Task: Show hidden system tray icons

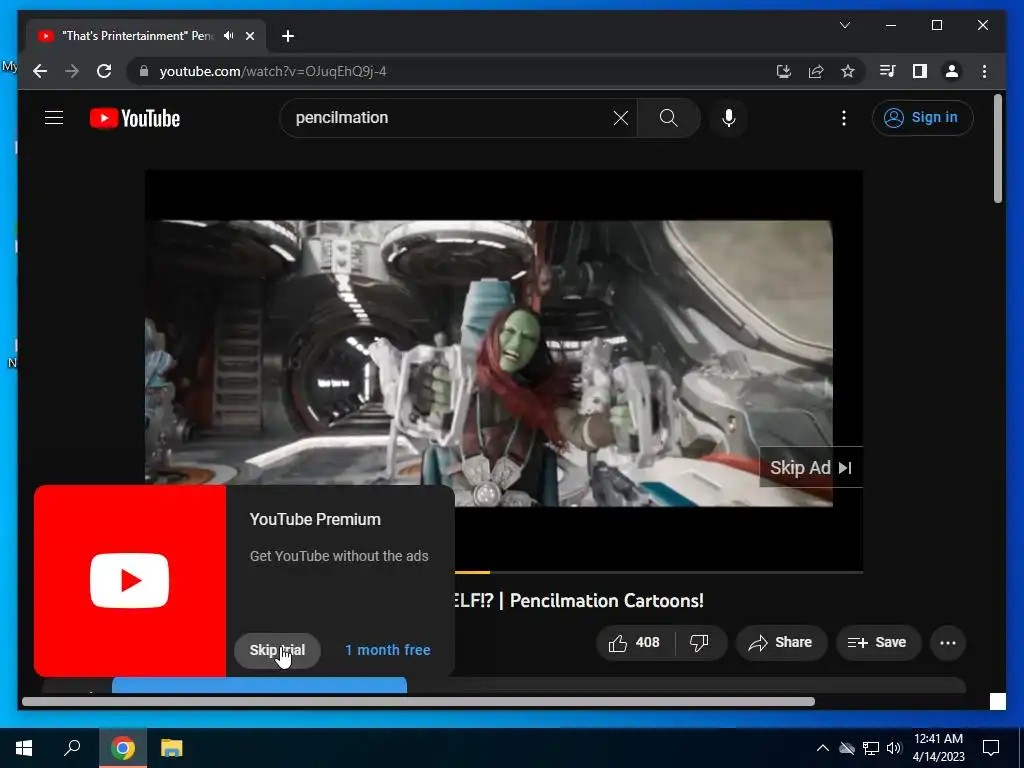Action: click(x=823, y=748)
